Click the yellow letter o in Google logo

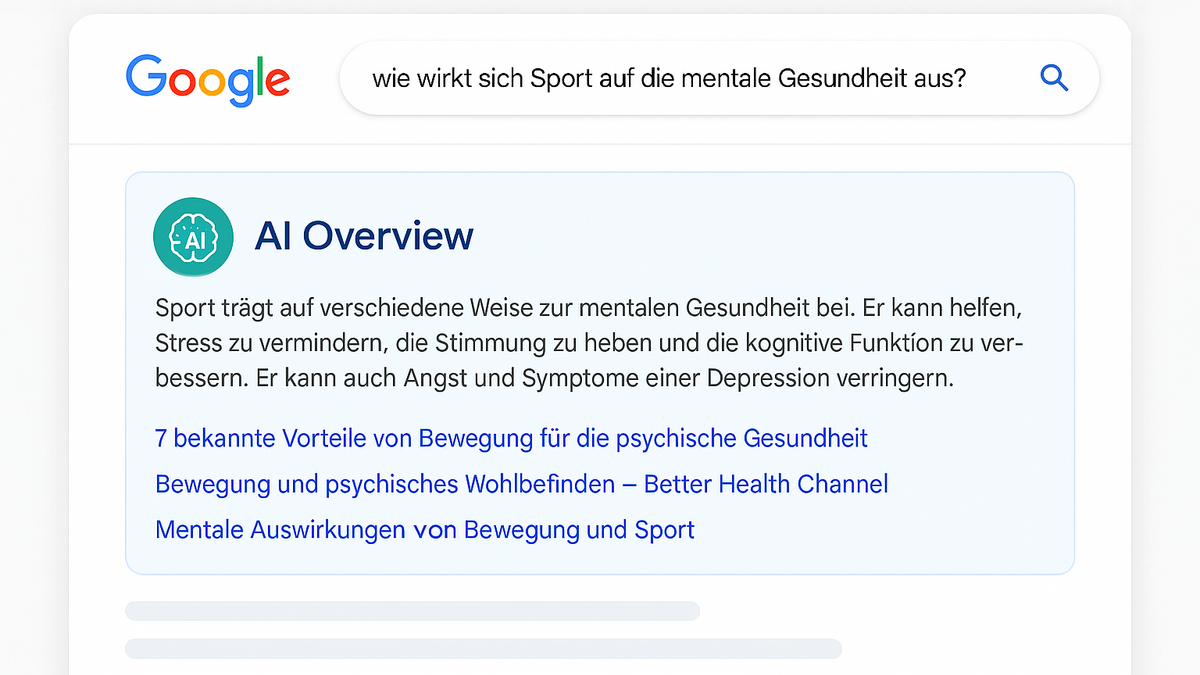(x=210, y=82)
